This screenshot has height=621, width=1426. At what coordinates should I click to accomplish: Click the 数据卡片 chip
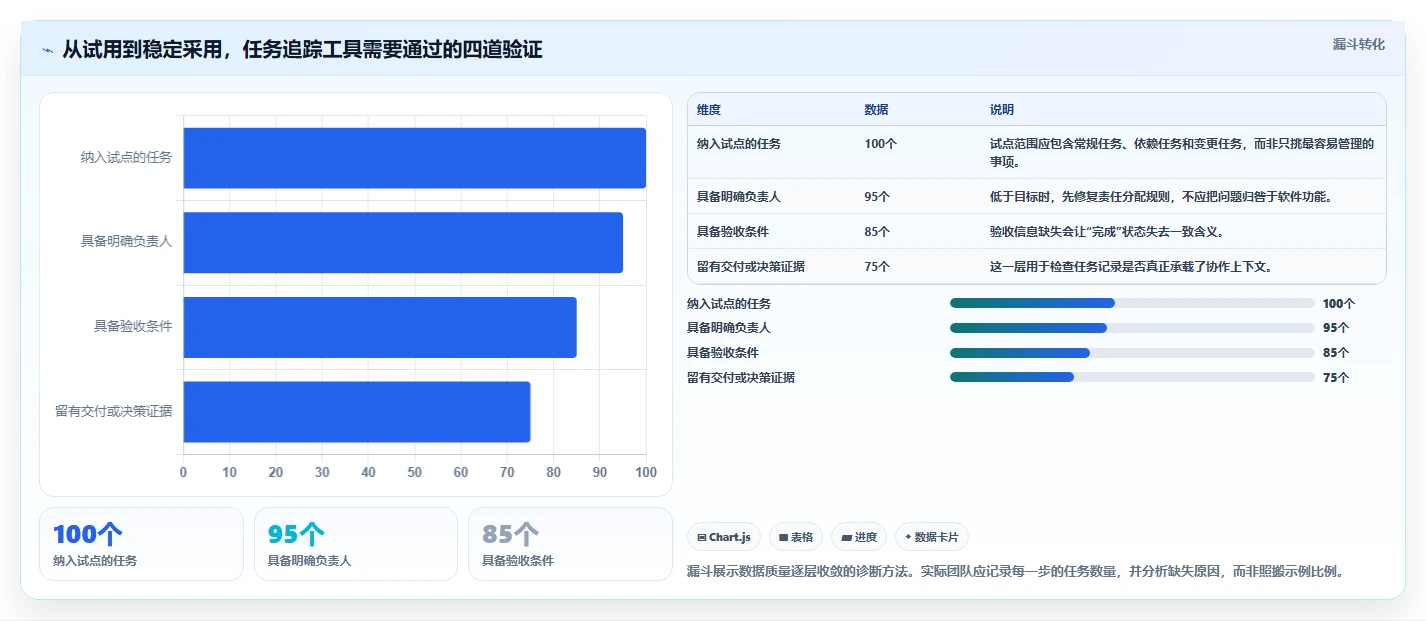coord(932,537)
